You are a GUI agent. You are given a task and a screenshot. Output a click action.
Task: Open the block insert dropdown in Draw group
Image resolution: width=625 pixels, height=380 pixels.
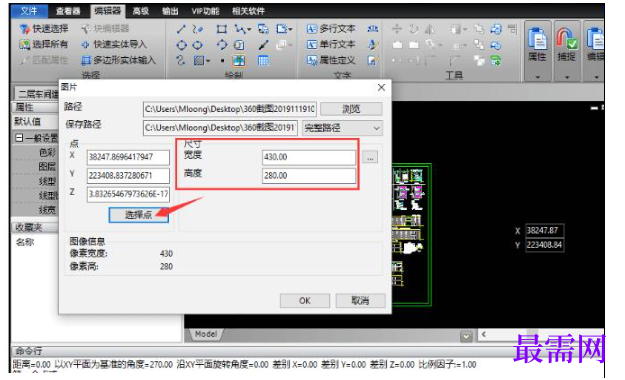(x=290, y=30)
